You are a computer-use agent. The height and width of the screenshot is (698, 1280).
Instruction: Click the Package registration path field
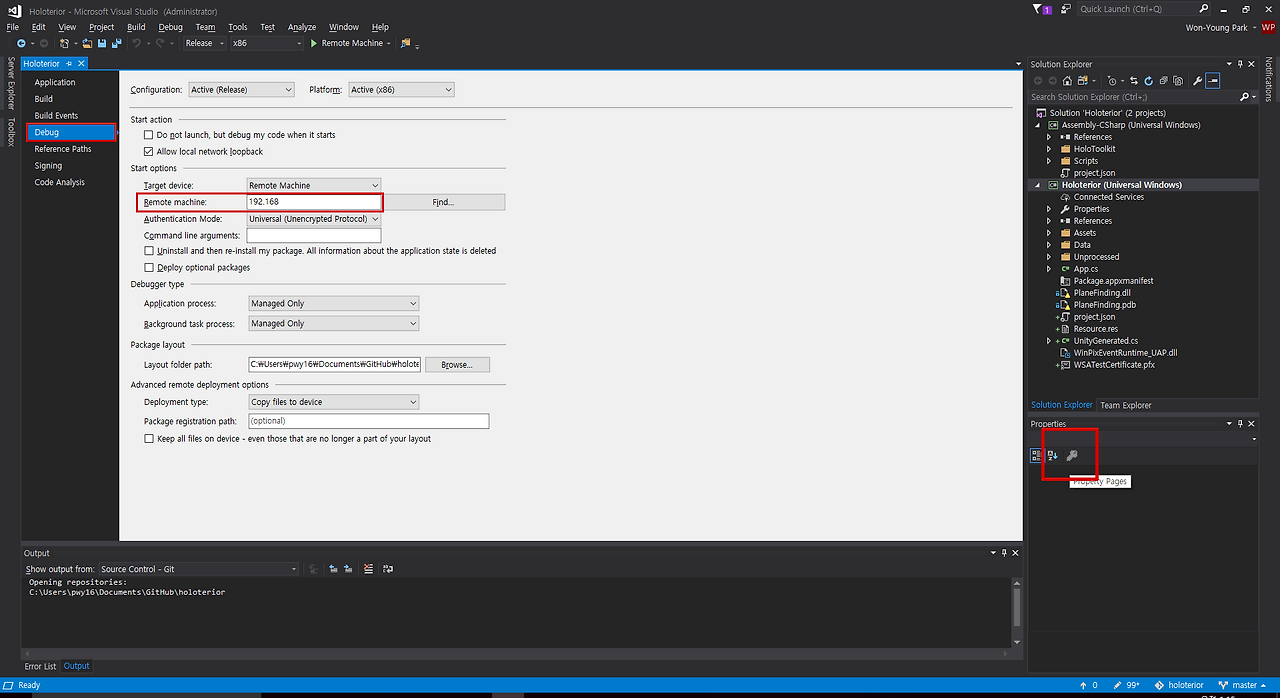click(x=368, y=421)
